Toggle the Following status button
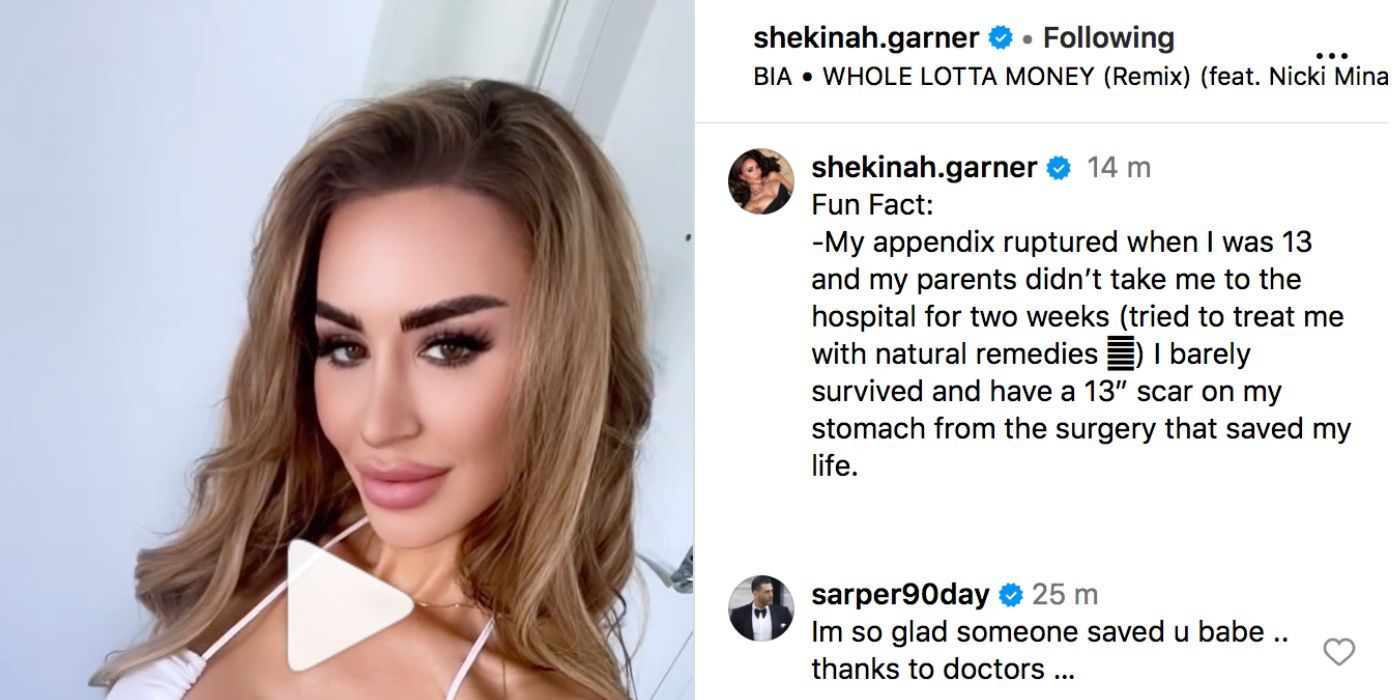 (x=1108, y=38)
